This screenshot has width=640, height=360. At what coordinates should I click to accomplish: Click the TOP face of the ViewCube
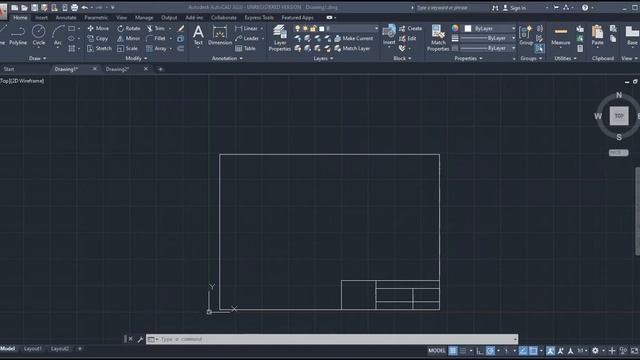[x=619, y=116]
